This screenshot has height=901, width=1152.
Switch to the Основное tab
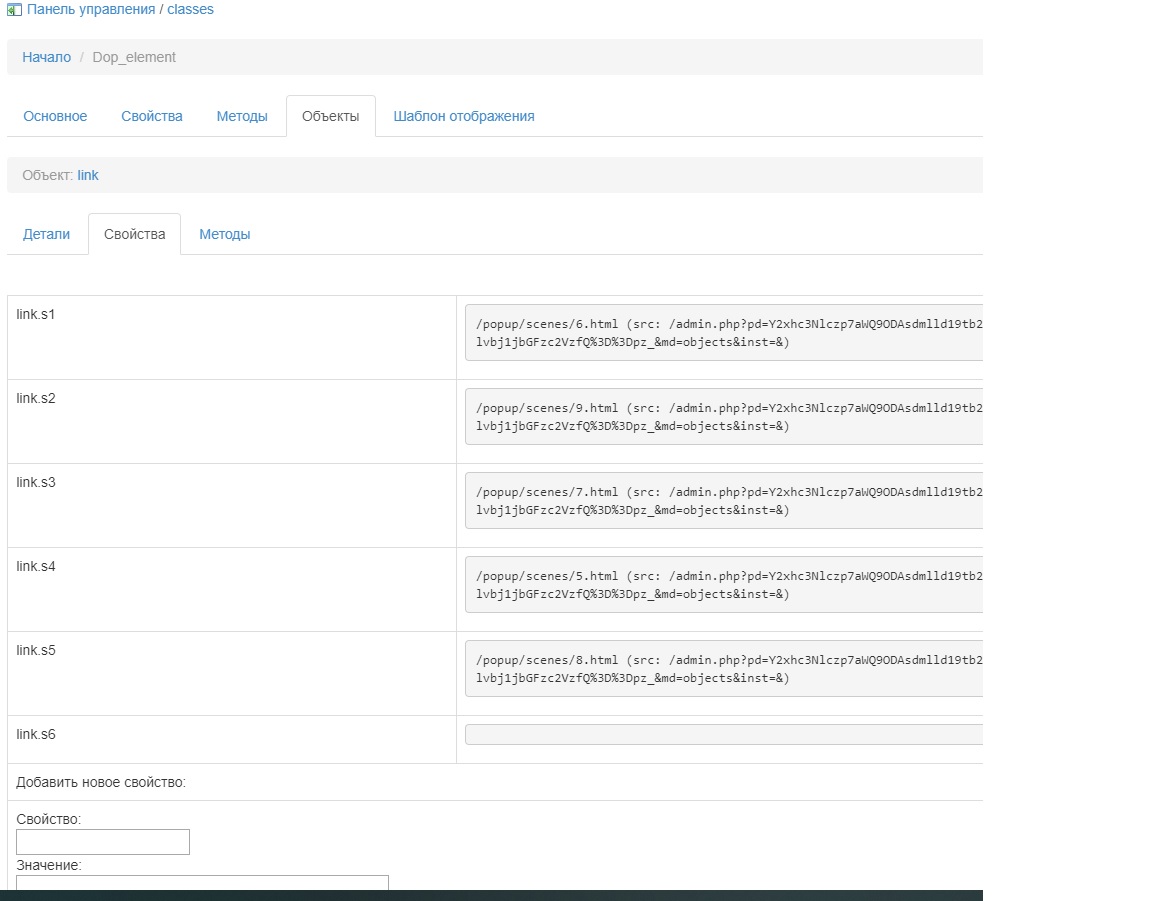[55, 116]
